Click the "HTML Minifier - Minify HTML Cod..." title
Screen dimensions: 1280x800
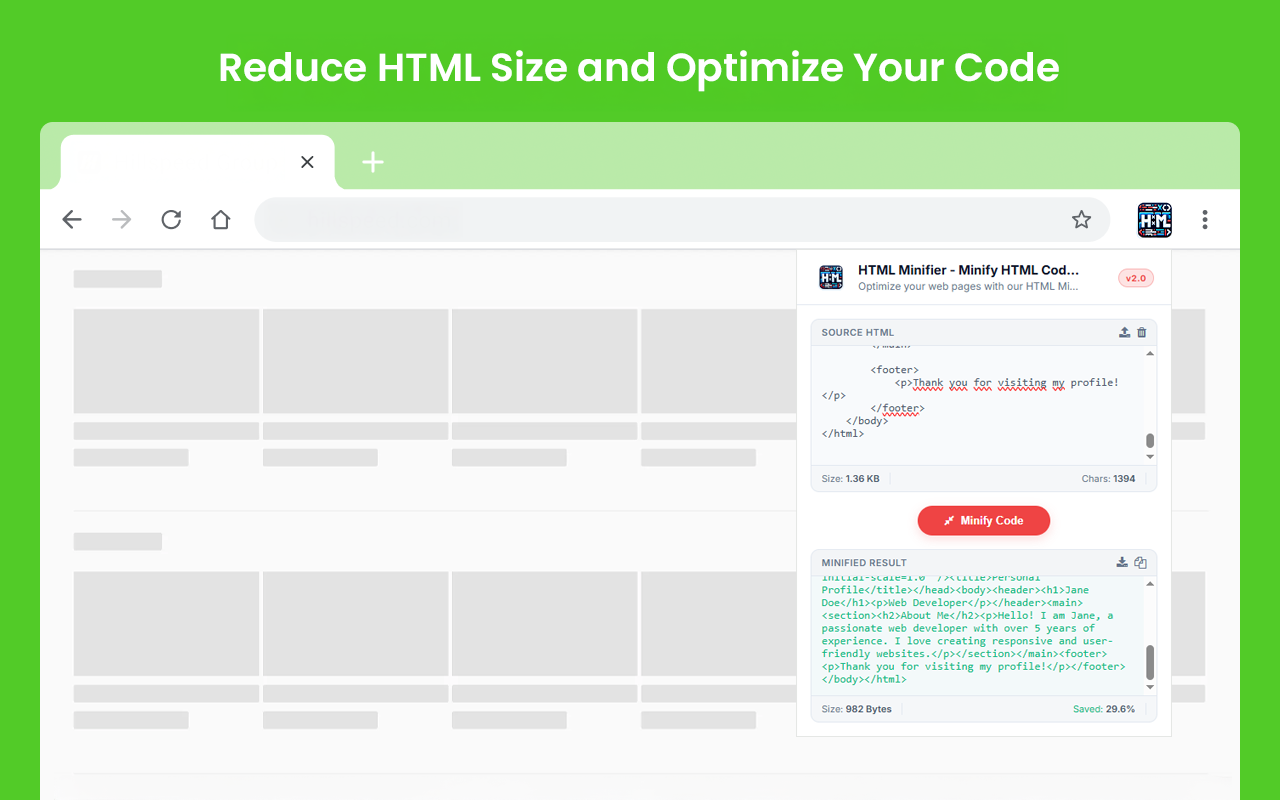pyautogui.click(x=969, y=270)
